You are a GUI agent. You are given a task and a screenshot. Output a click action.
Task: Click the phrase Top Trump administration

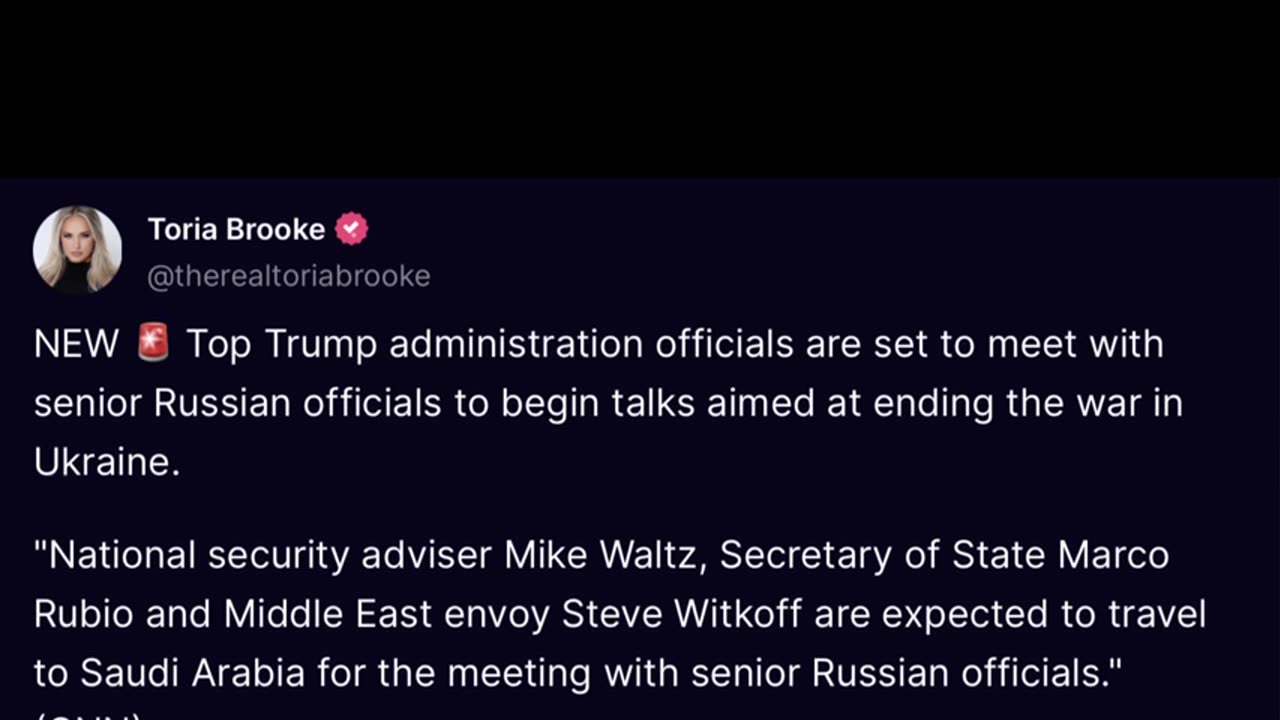tap(415, 344)
